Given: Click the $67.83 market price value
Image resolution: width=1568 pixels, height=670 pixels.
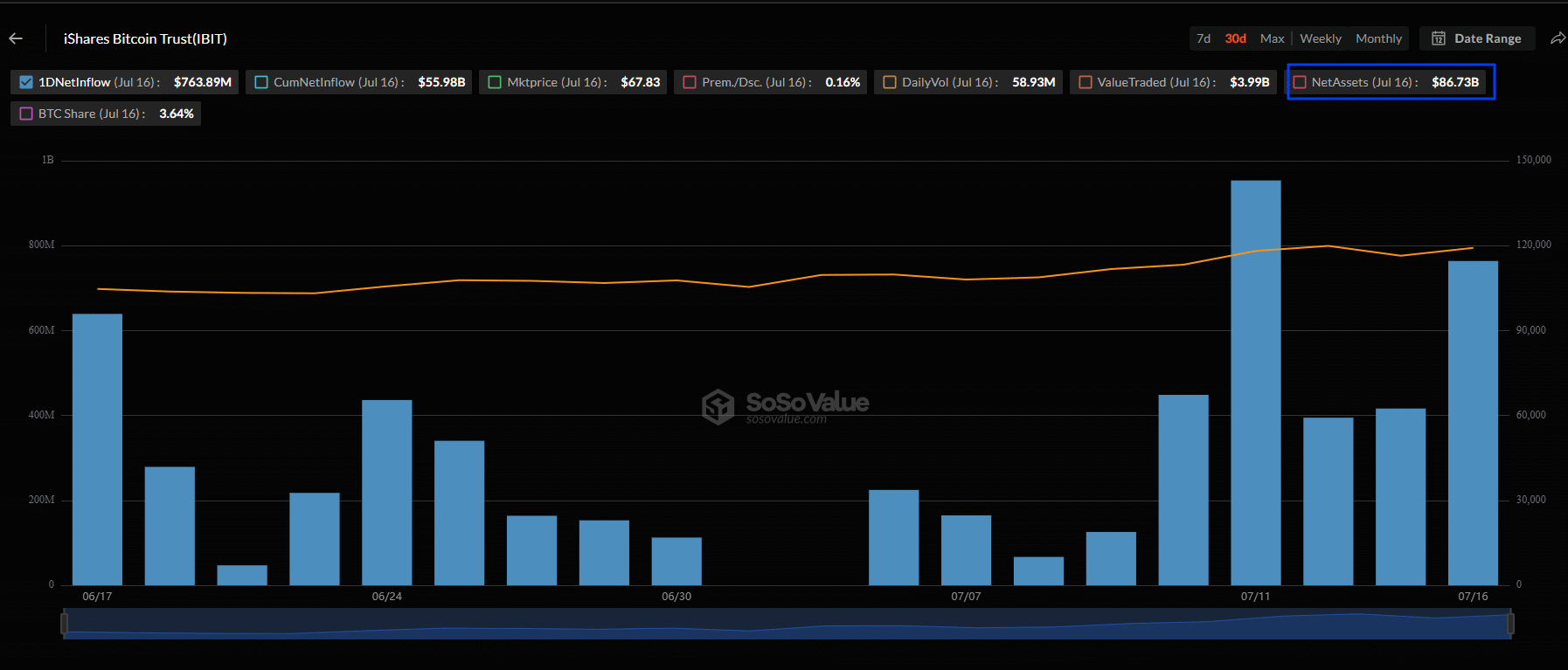Looking at the screenshot, I should tap(641, 82).
